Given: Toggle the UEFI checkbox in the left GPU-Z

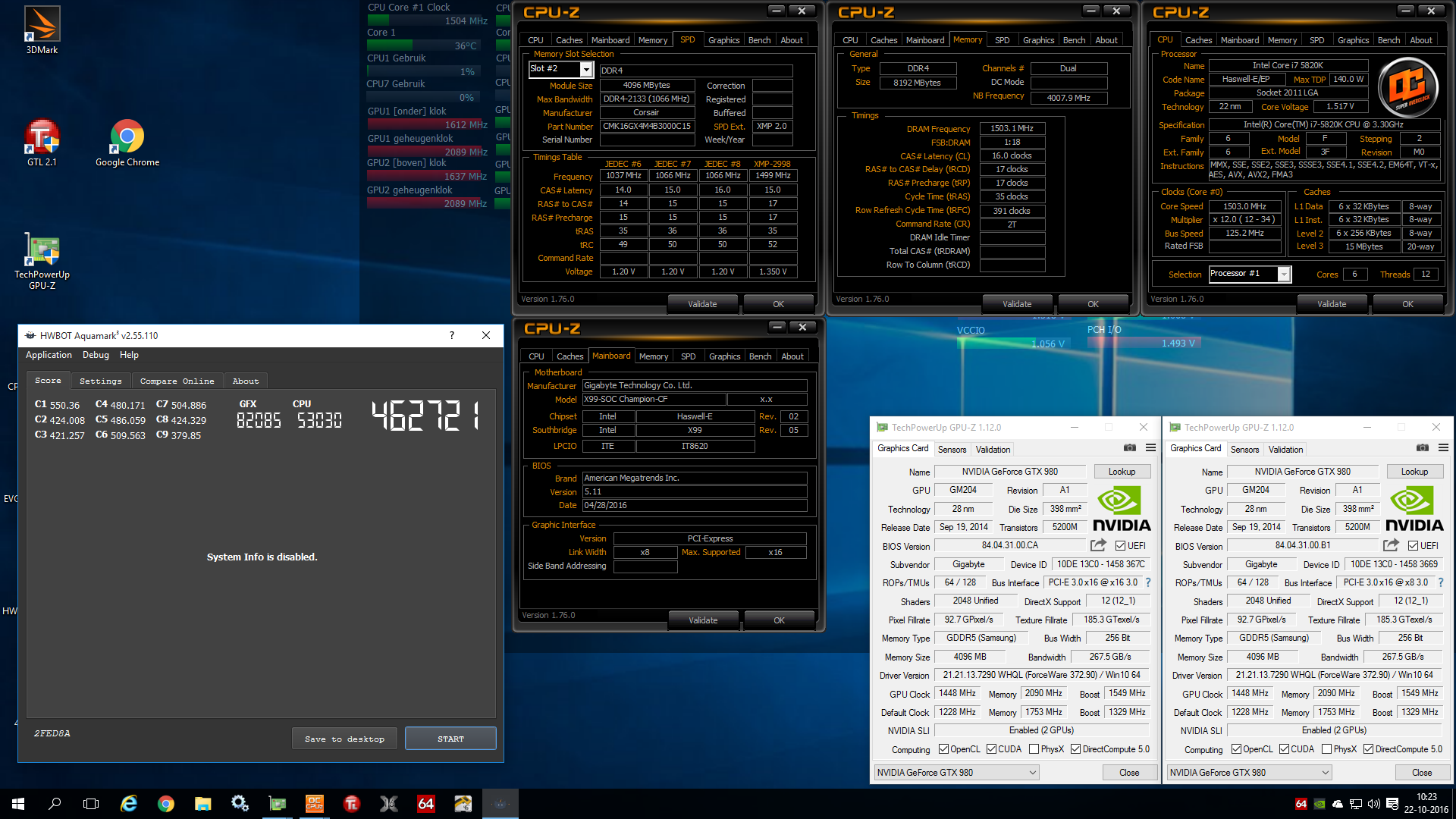Looking at the screenshot, I should pyautogui.click(x=1120, y=545).
